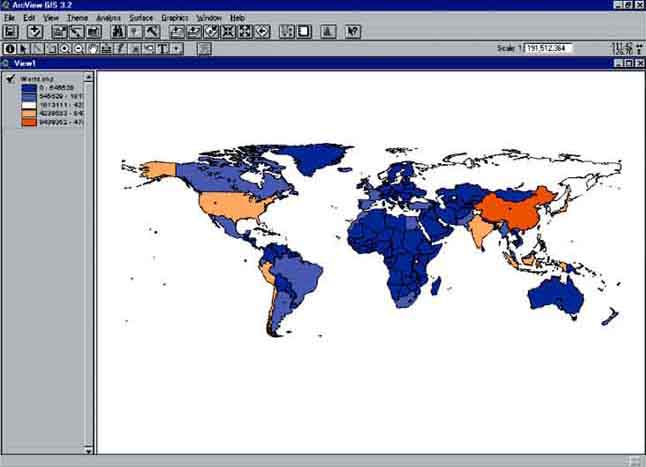
Task: Open the drawing tool dropdown arrow
Action: 177,48
